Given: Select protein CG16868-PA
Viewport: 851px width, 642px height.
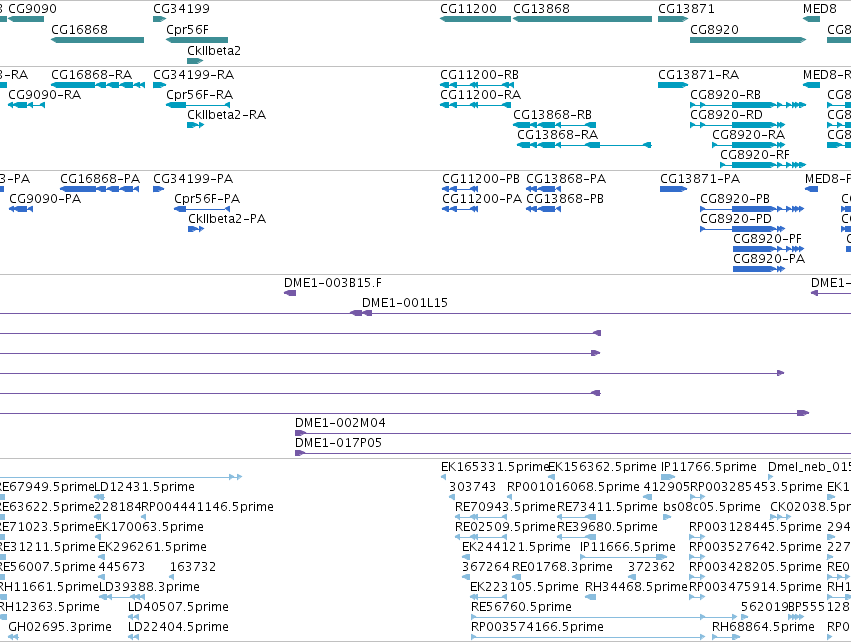Looking at the screenshot, I should pos(99,189).
